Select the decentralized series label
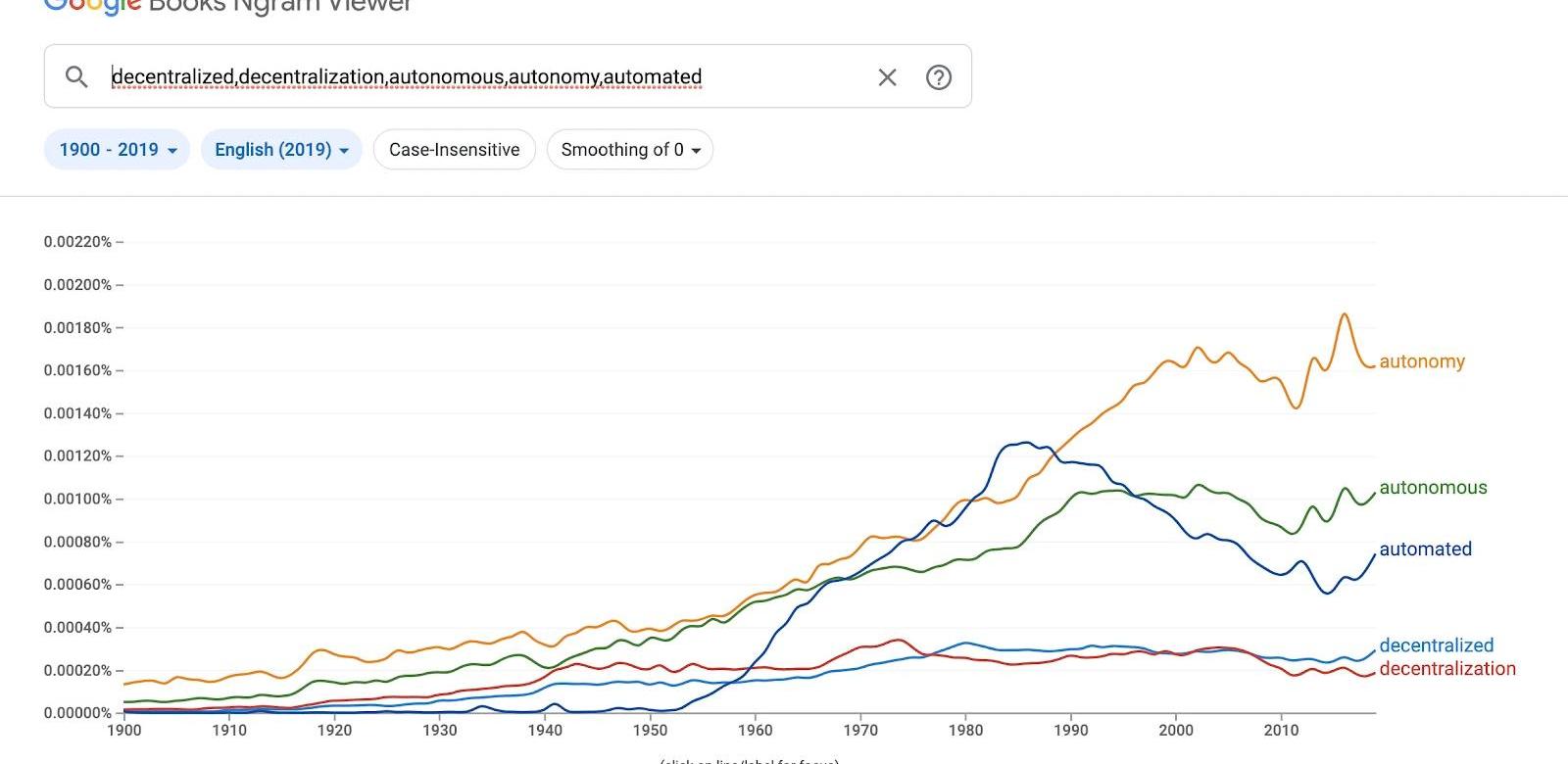 pyautogui.click(x=1436, y=645)
